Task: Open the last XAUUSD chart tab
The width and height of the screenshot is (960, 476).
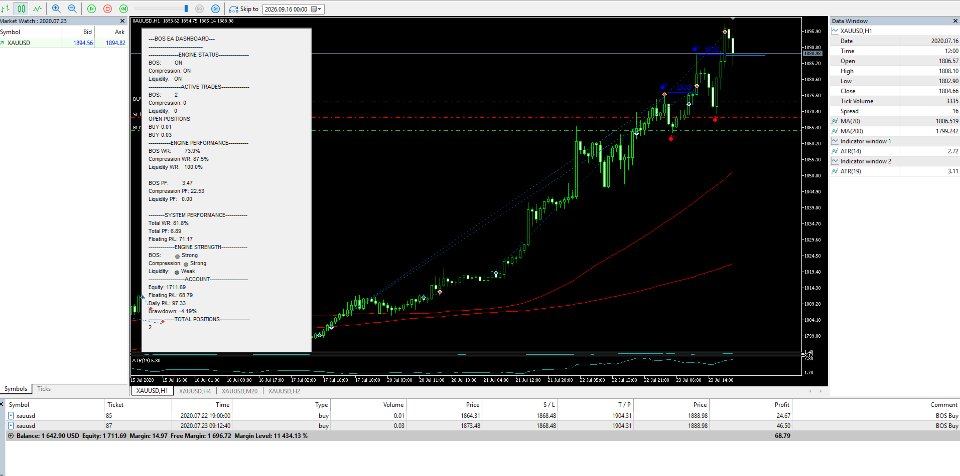Action: [x=284, y=390]
